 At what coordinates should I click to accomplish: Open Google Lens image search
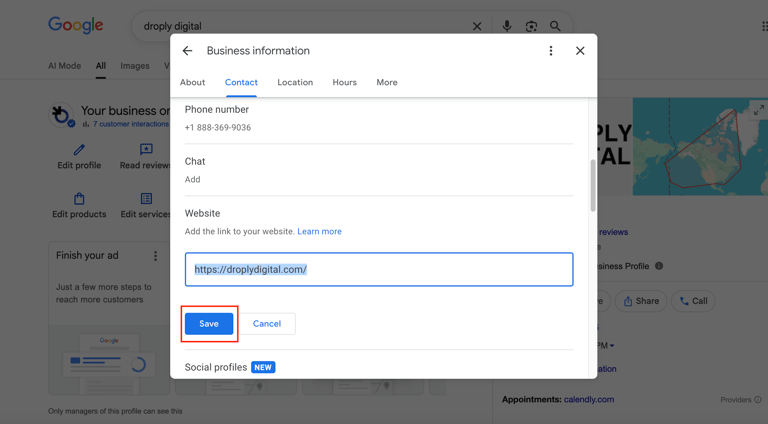point(531,26)
